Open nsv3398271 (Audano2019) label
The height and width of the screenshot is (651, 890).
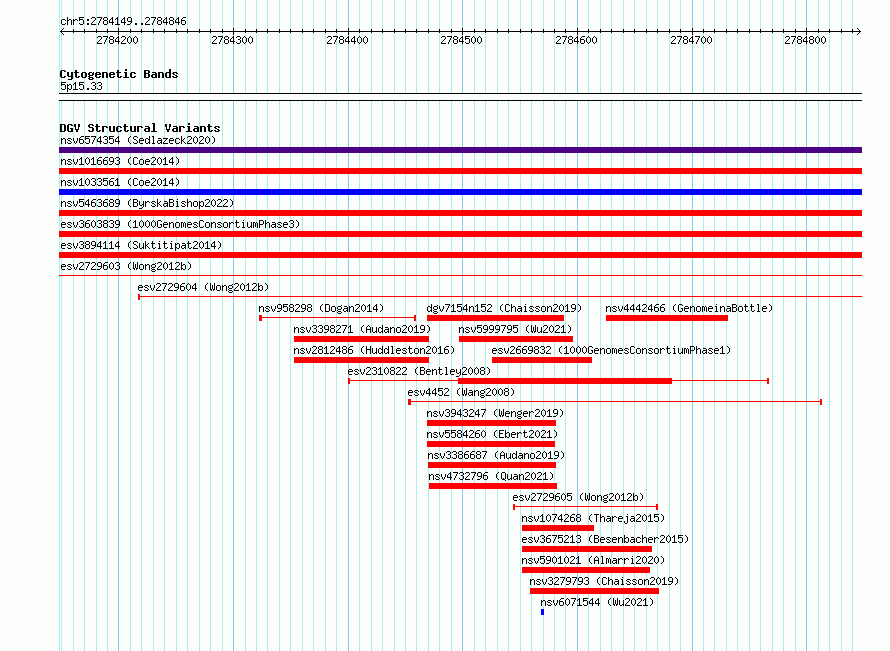click(x=362, y=329)
